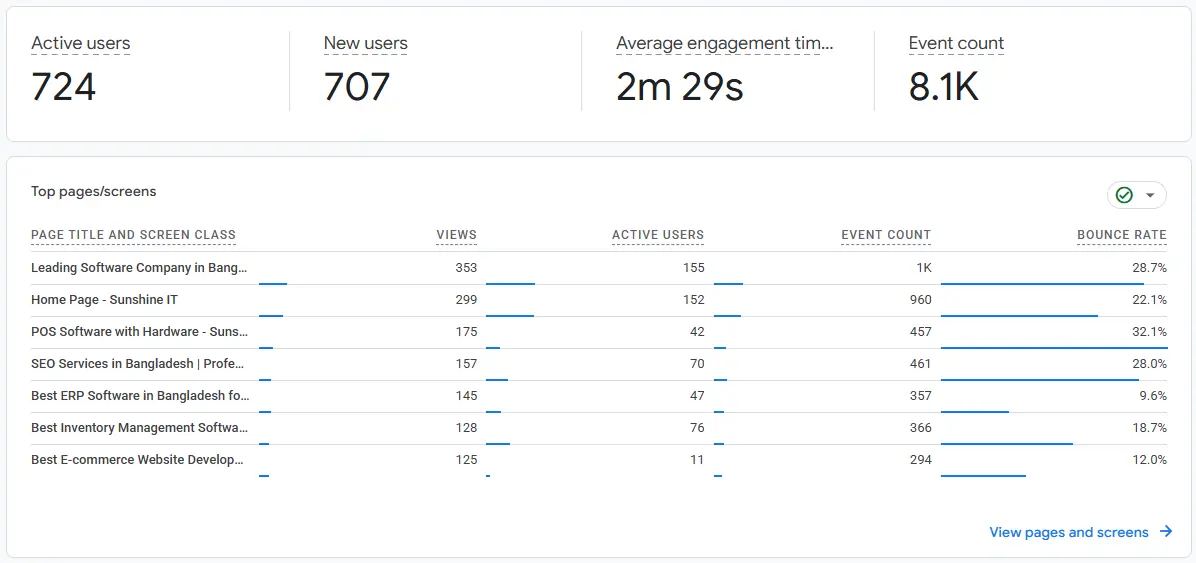Click the Active users column header in table
Image resolution: width=1196 pixels, height=563 pixels.
(658, 235)
